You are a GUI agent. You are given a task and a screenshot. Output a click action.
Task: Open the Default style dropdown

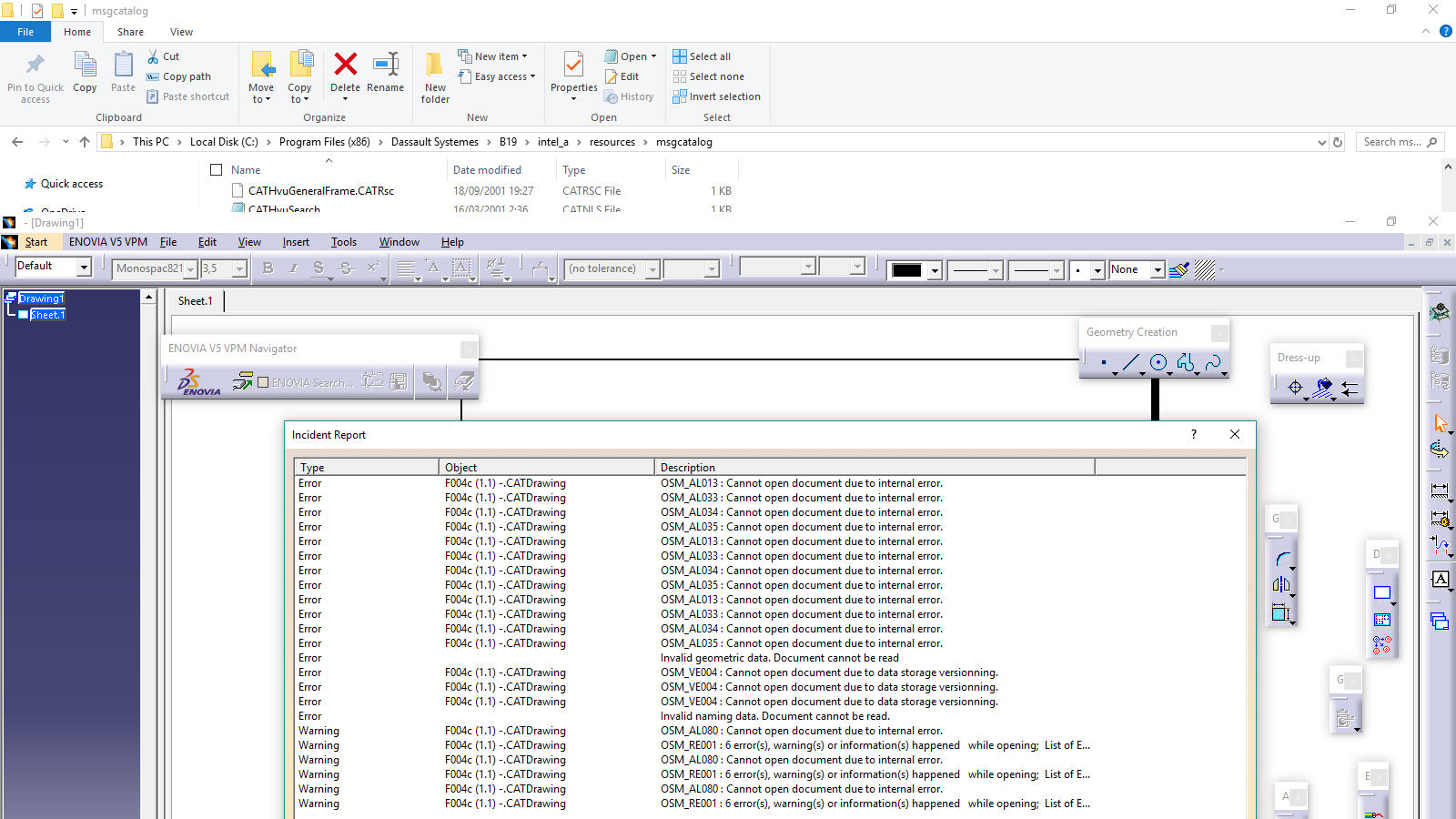click(84, 267)
